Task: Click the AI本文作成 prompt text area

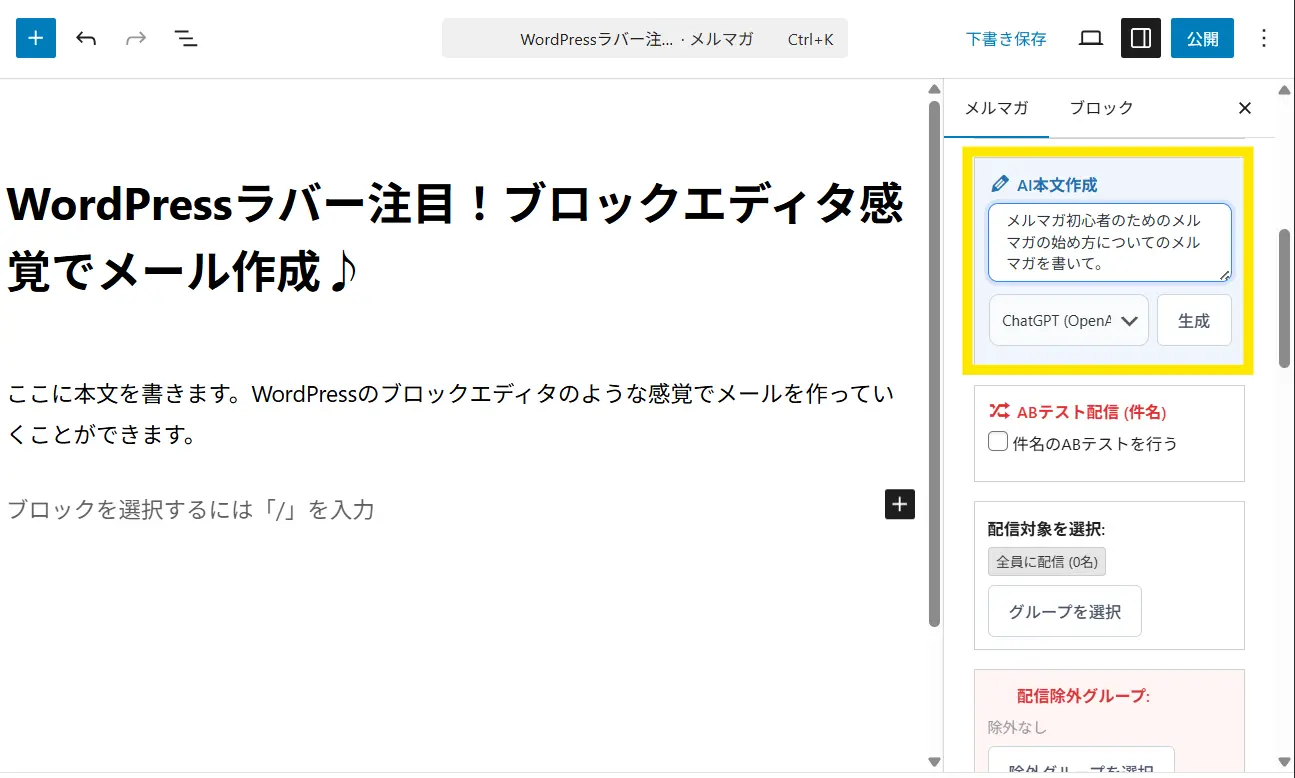Action: coord(1109,243)
